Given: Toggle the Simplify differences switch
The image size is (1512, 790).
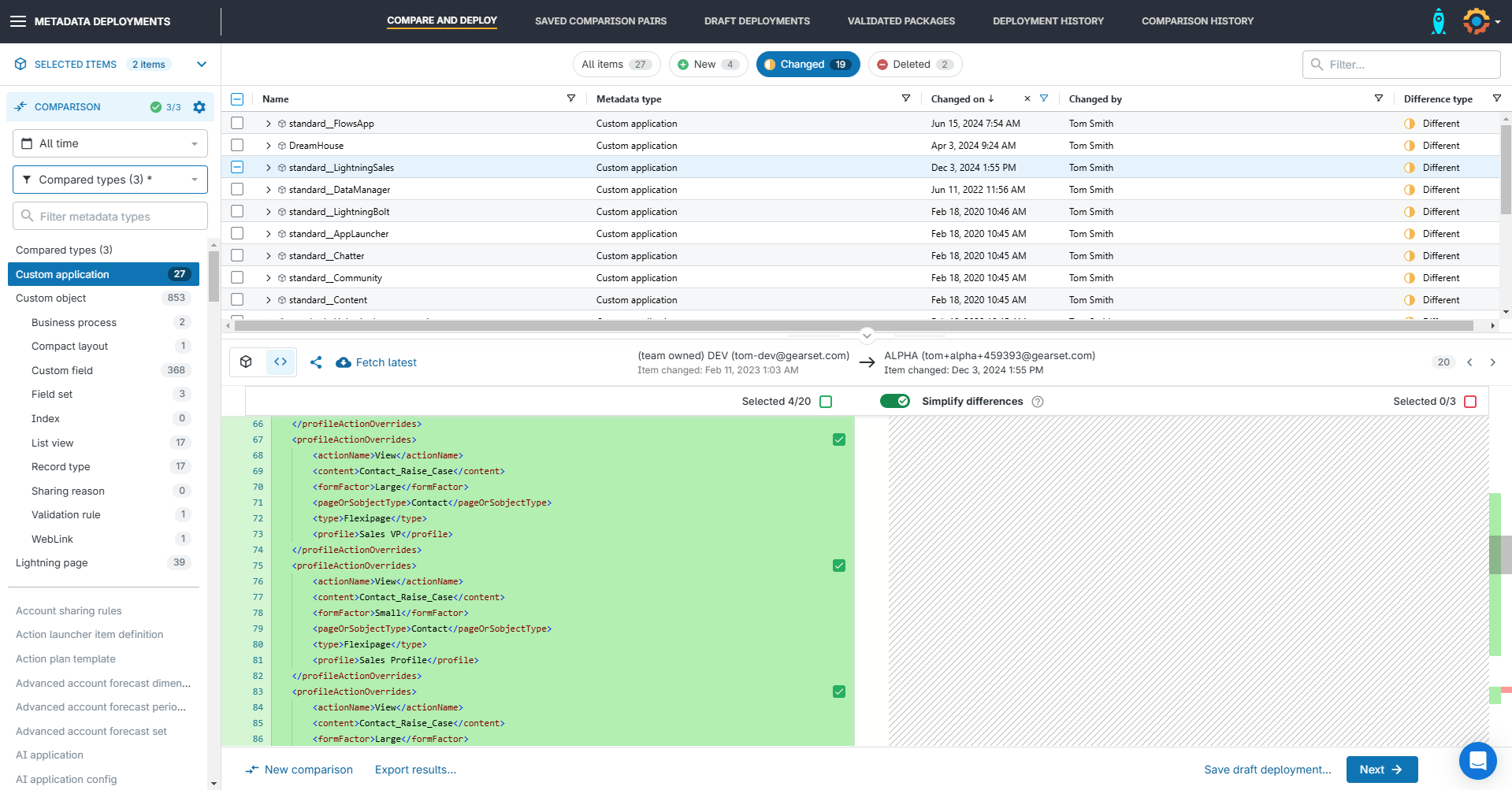Looking at the screenshot, I should pyautogui.click(x=895, y=401).
